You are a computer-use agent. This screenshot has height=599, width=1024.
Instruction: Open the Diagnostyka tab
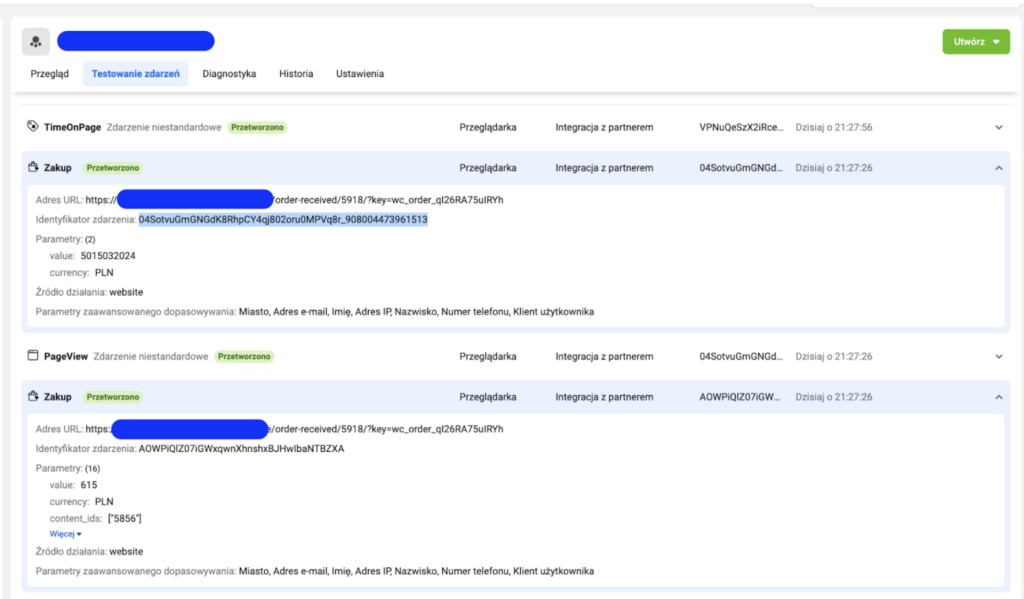click(229, 74)
